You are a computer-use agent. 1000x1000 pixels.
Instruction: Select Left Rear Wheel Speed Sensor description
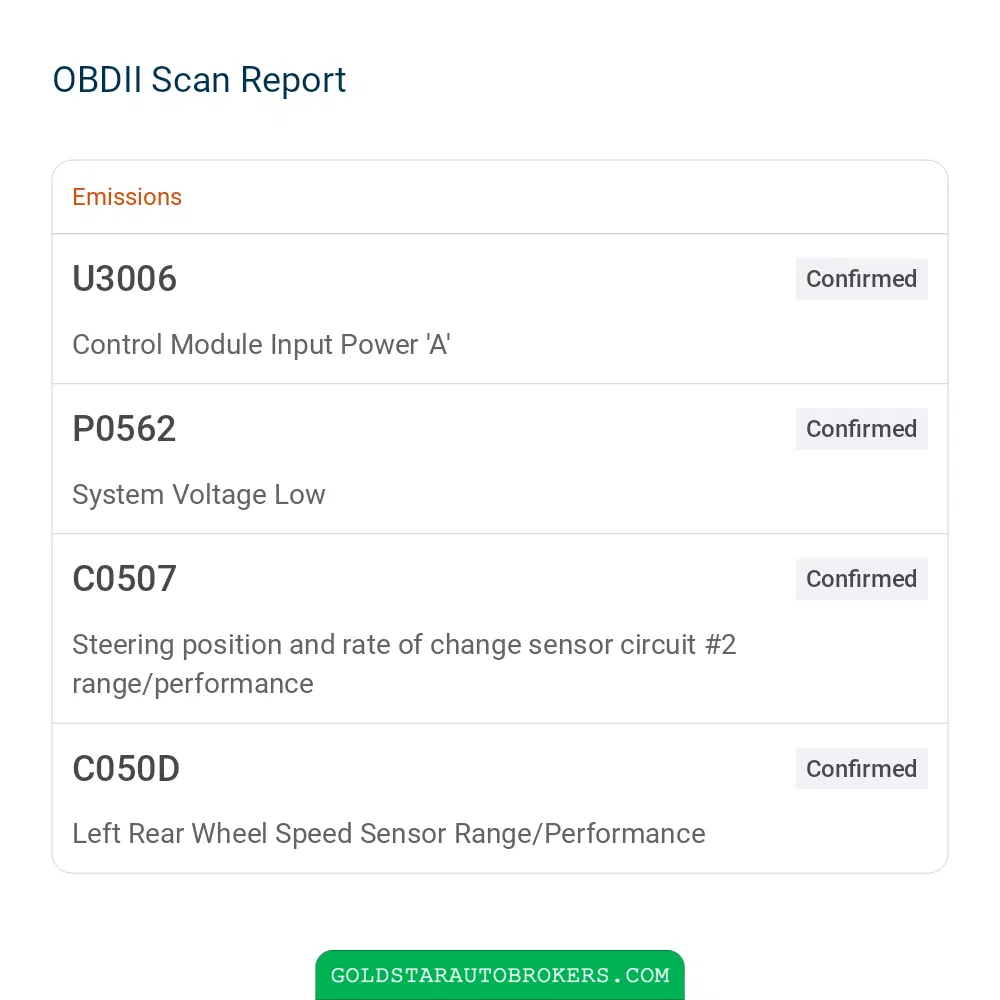click(x=389, y=834)
